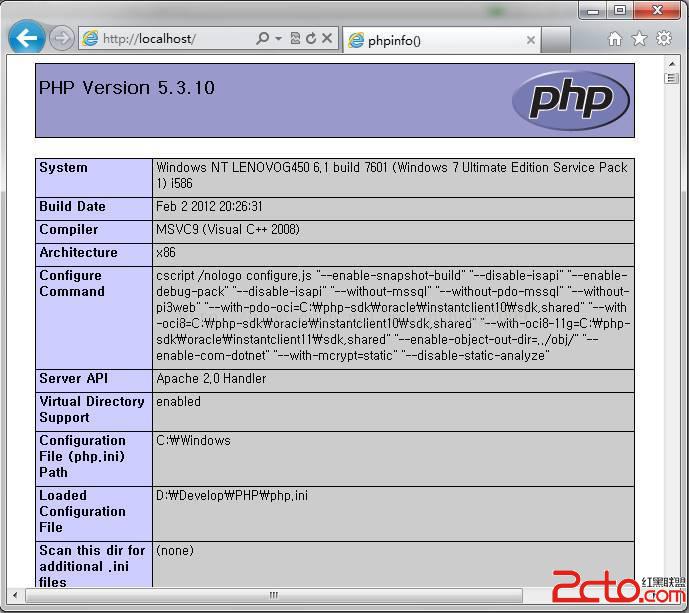Click the Server API value Apache 2.0 Handler
Viewport: 689px width, 613px height.
point(211,378)
